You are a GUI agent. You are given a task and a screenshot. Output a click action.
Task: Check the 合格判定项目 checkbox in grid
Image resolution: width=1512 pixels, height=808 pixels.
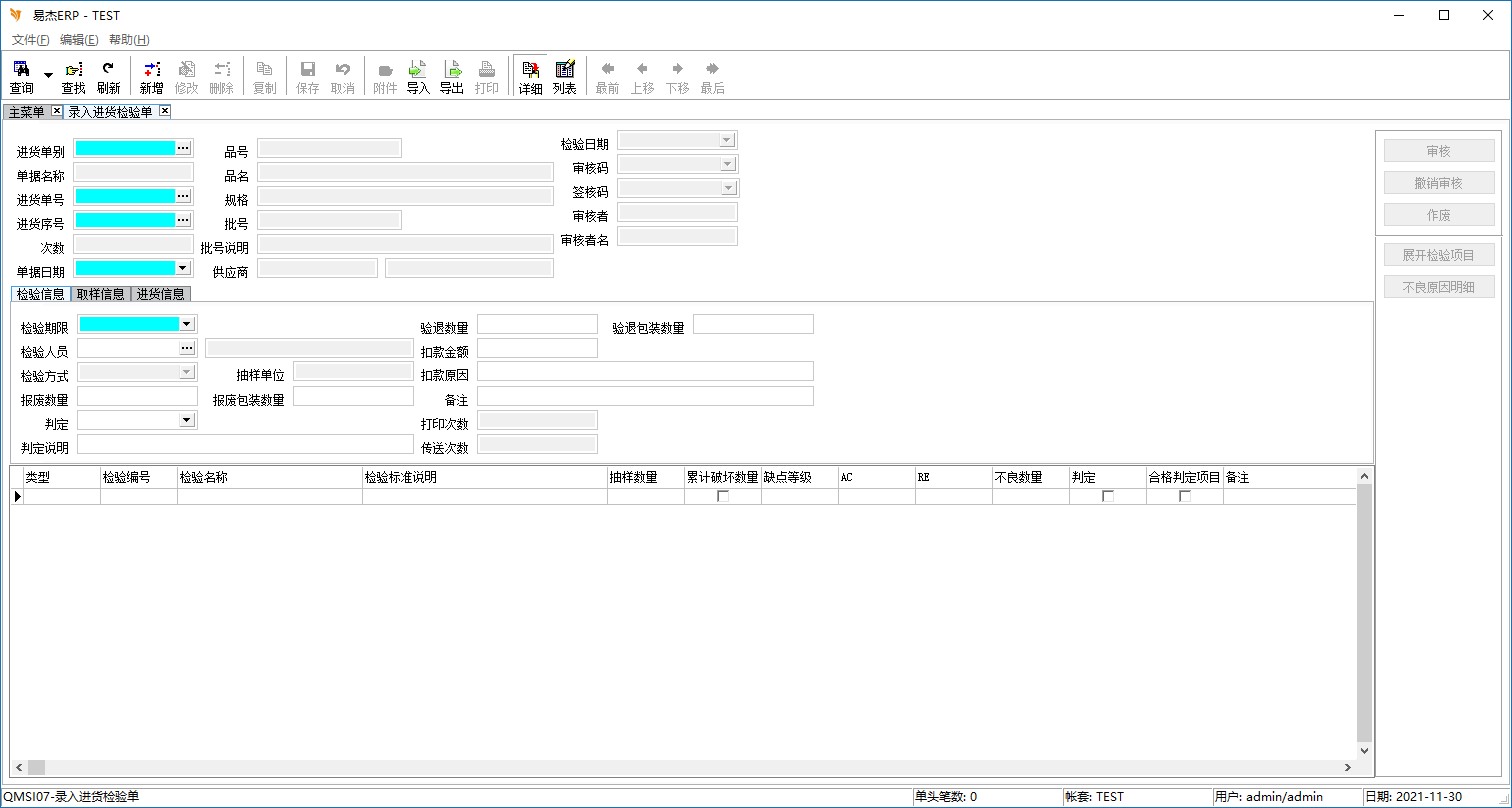click(1185, 496)
